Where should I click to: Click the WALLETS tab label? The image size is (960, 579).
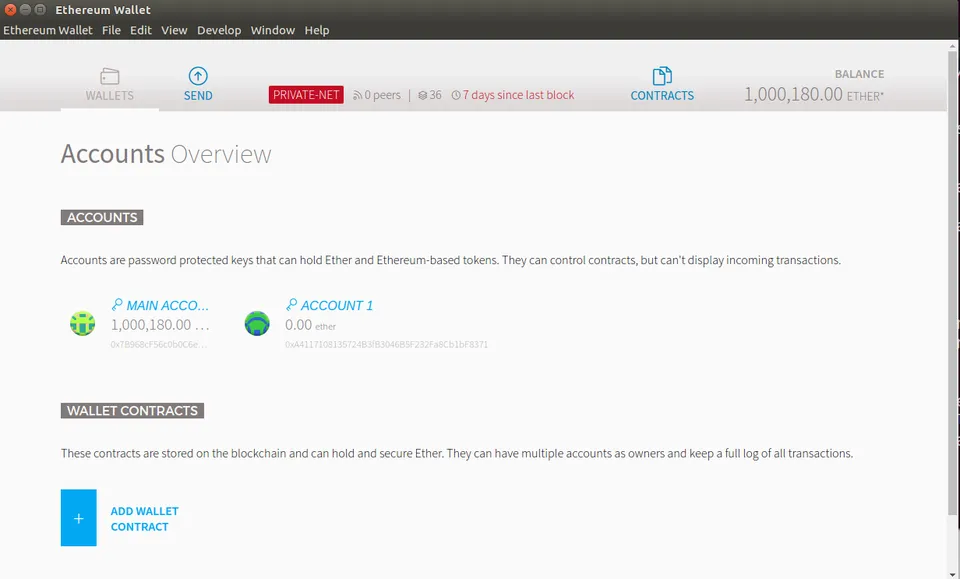tap(110, 95)
